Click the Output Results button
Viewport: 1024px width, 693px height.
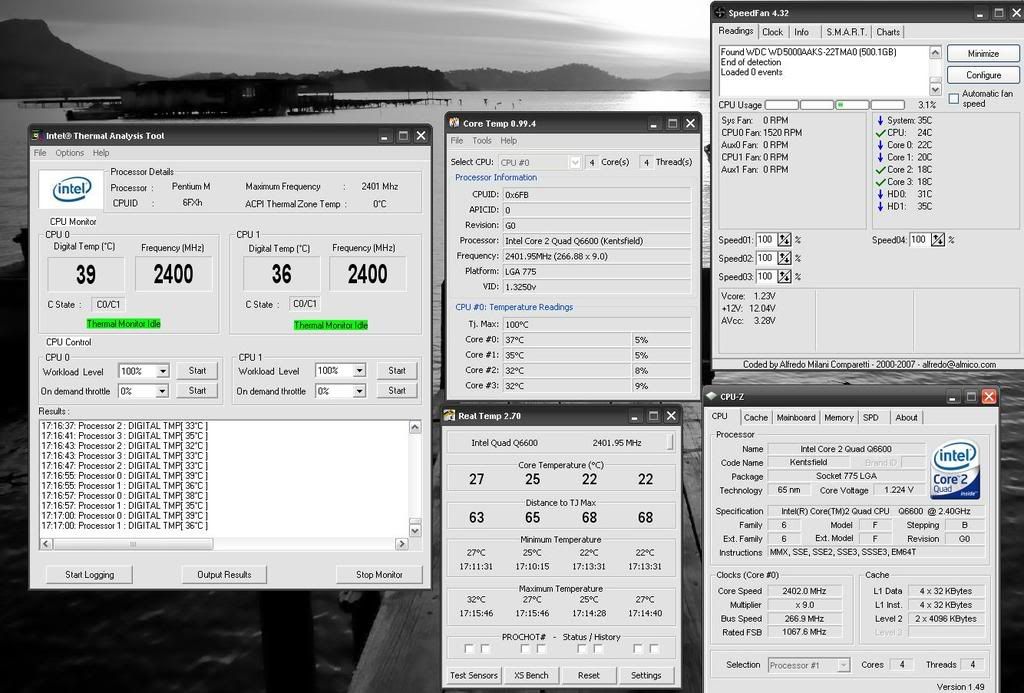[x=224, y=575]
